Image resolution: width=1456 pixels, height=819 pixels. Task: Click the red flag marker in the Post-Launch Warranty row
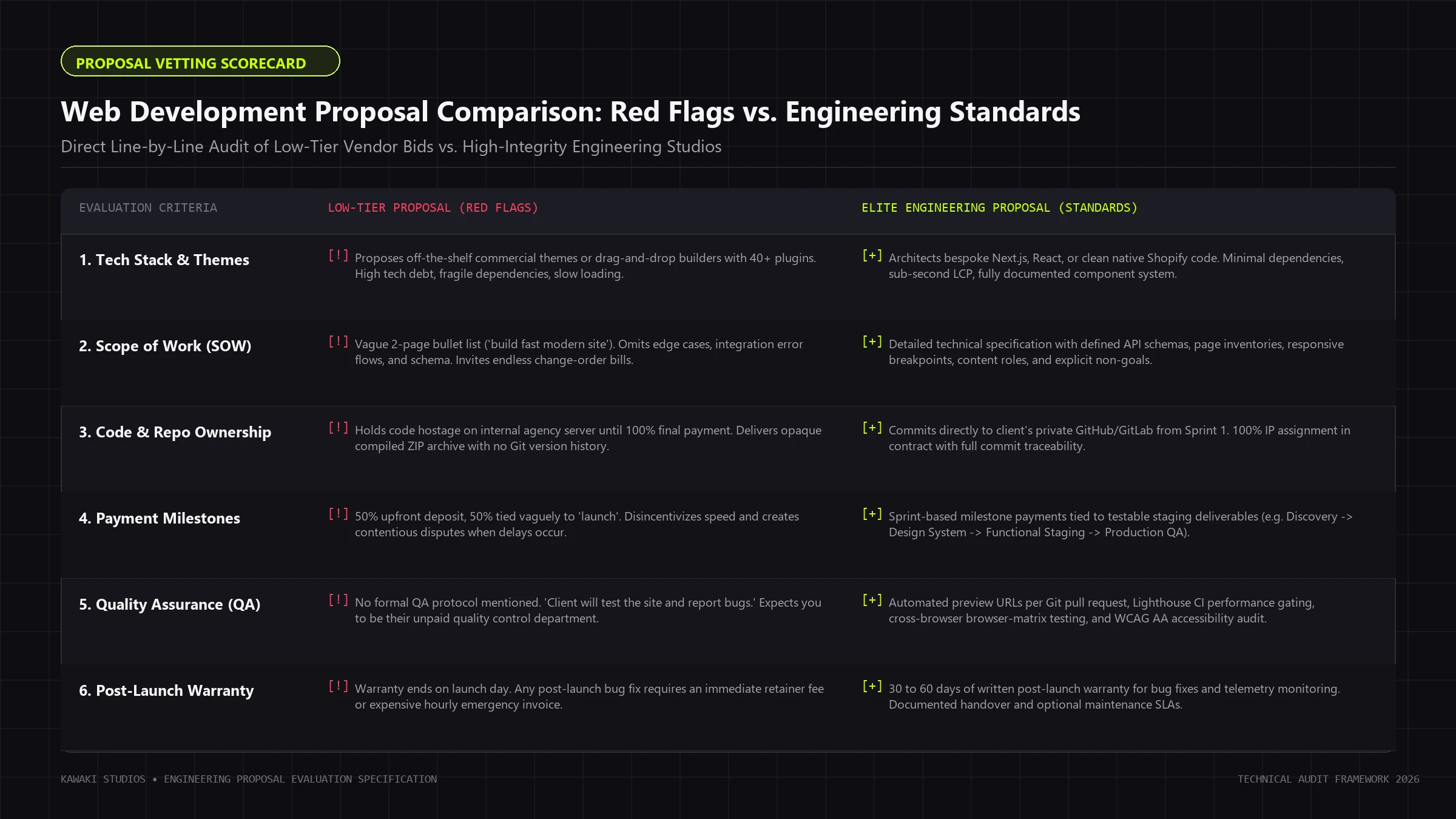[338, 686]
